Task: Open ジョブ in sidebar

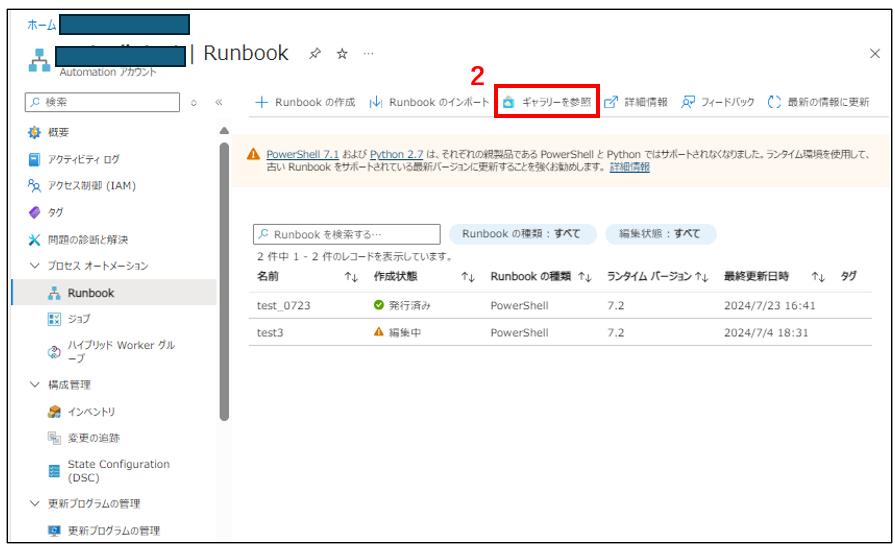Action: coord(79,319)
